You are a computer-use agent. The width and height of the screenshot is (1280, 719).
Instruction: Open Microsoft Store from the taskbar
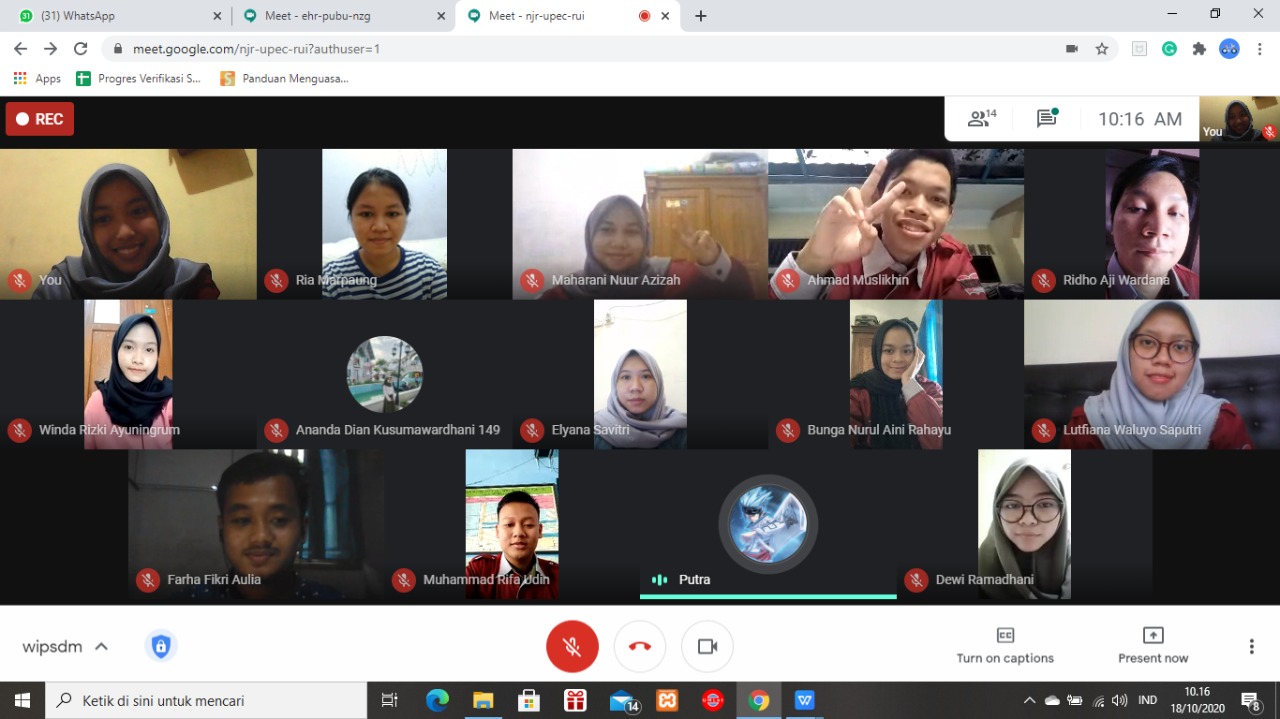point(529,700)
